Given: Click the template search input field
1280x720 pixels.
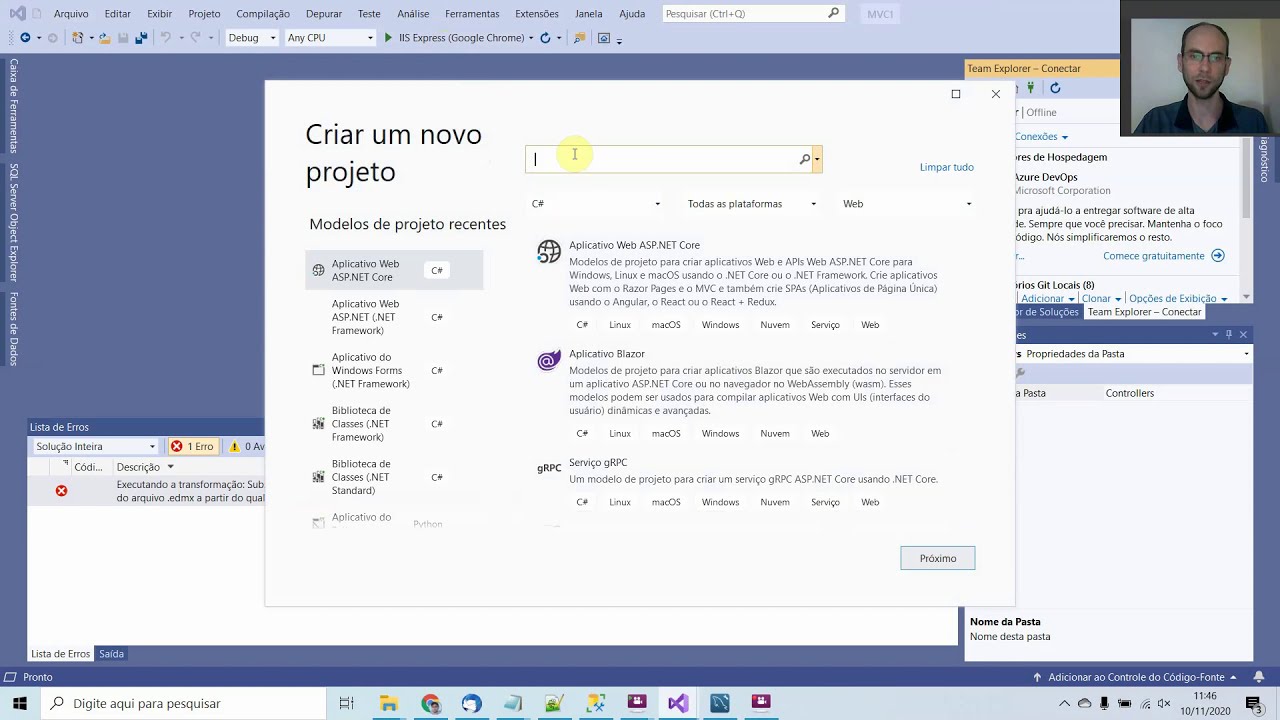Looking at the screenshot, I should 662,159.
